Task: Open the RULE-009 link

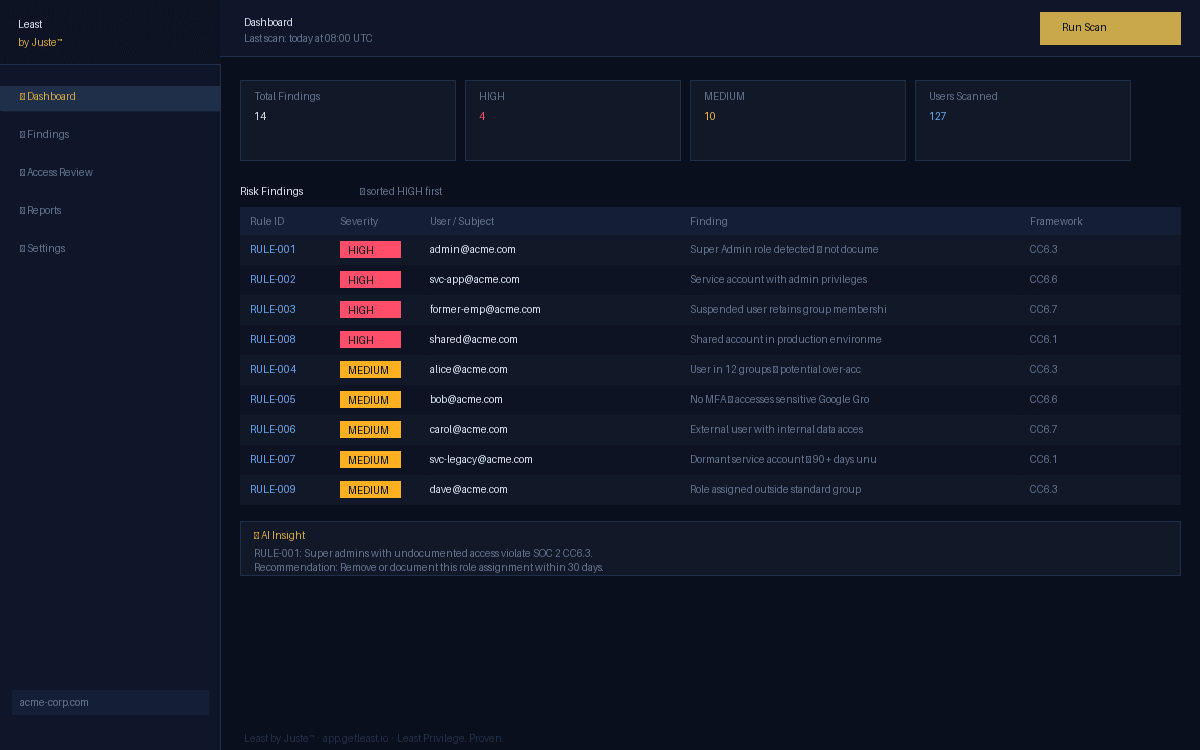Action: 273,489
